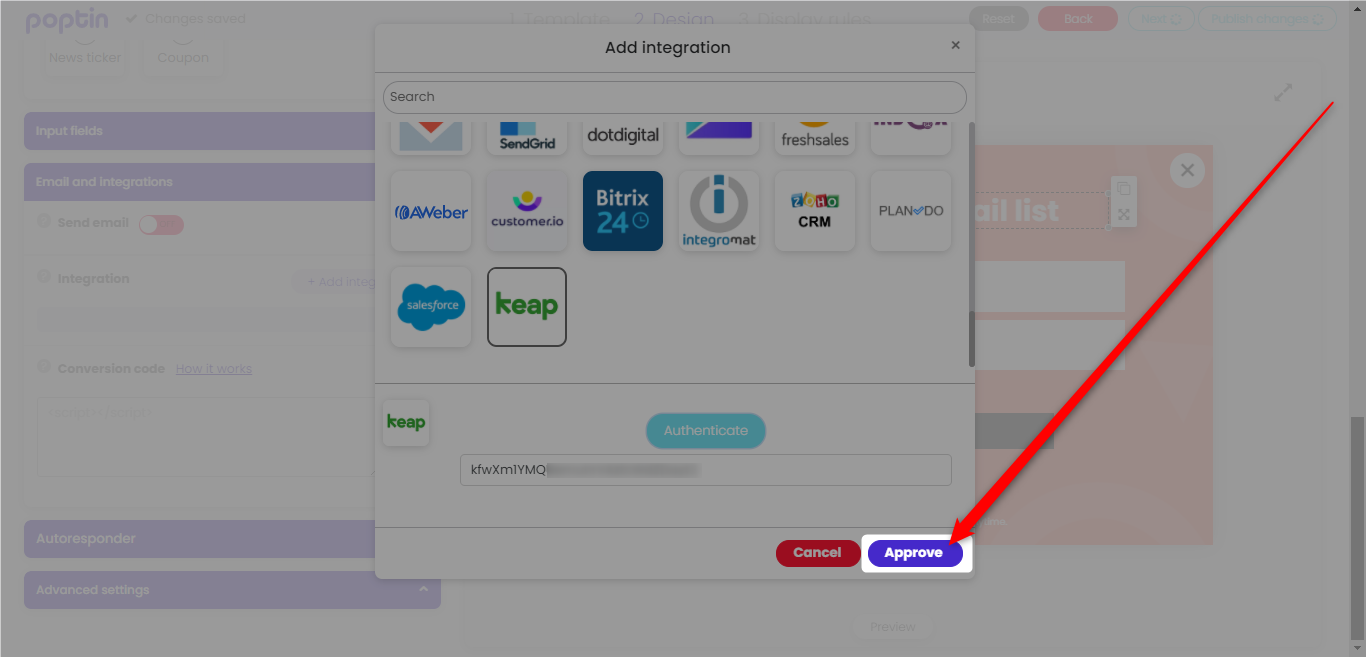
Task: Select the Plan Do integration tile
Action: click(x=911, y=211)
